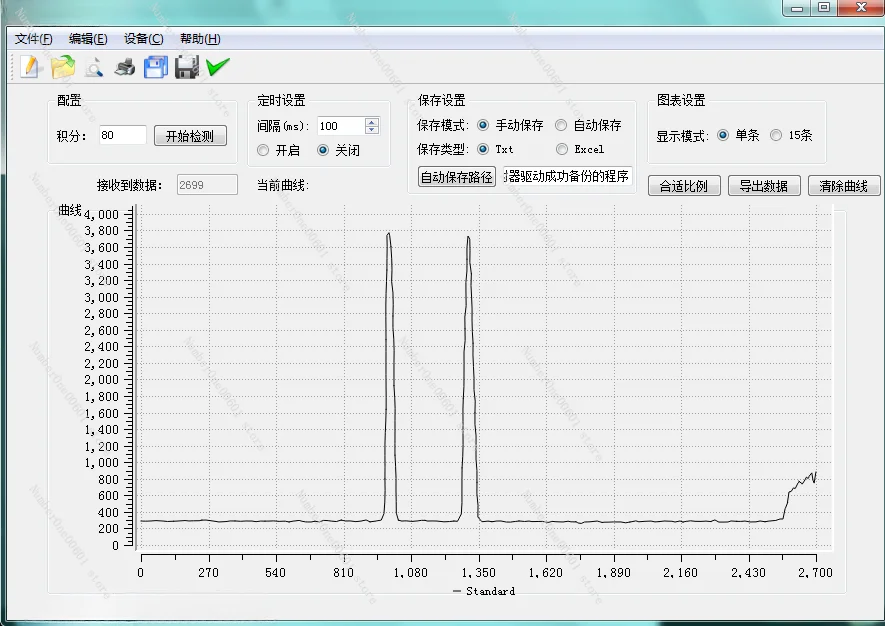
Task: Select 15条 display mode
Action: point(776,135)
